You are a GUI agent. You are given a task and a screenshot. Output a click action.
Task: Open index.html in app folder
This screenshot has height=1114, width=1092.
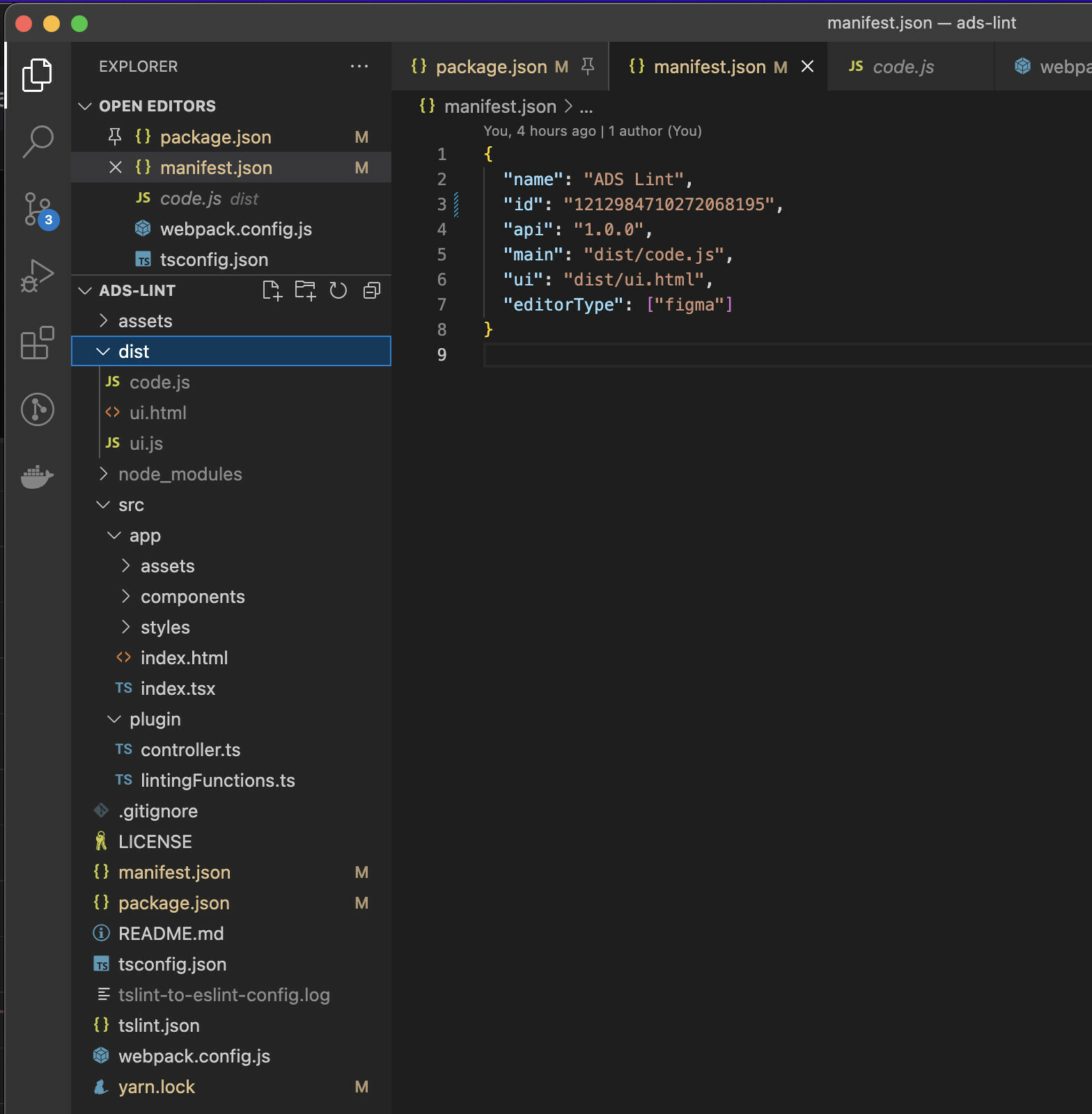pos(231,658)
